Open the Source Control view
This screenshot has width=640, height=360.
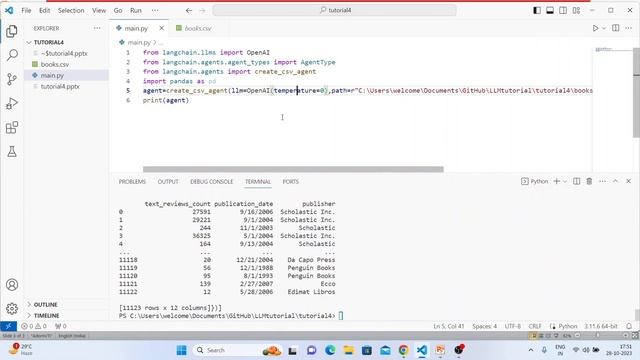point(12,79)
